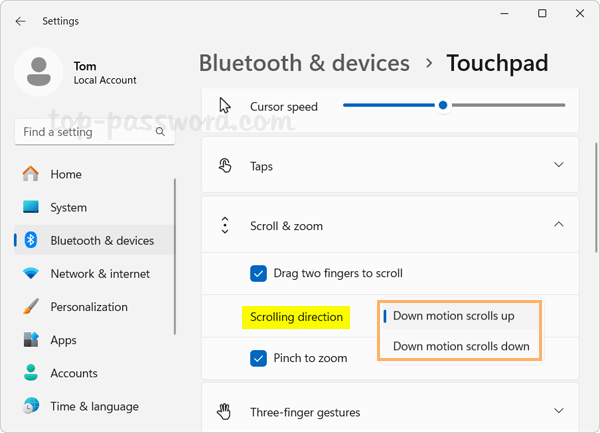Toggle the Pinch to zoom checkbox

(x=258, y=358)
